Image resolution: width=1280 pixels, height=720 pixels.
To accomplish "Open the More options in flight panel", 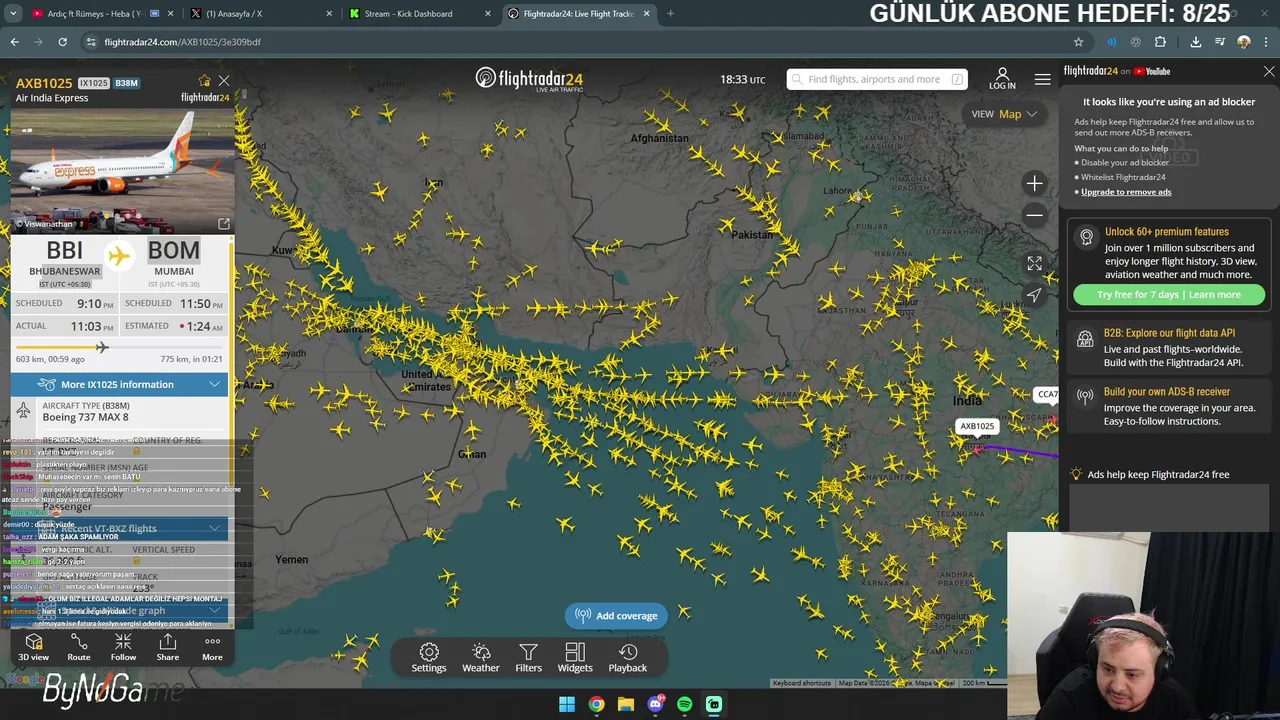I will click(212, 647).
